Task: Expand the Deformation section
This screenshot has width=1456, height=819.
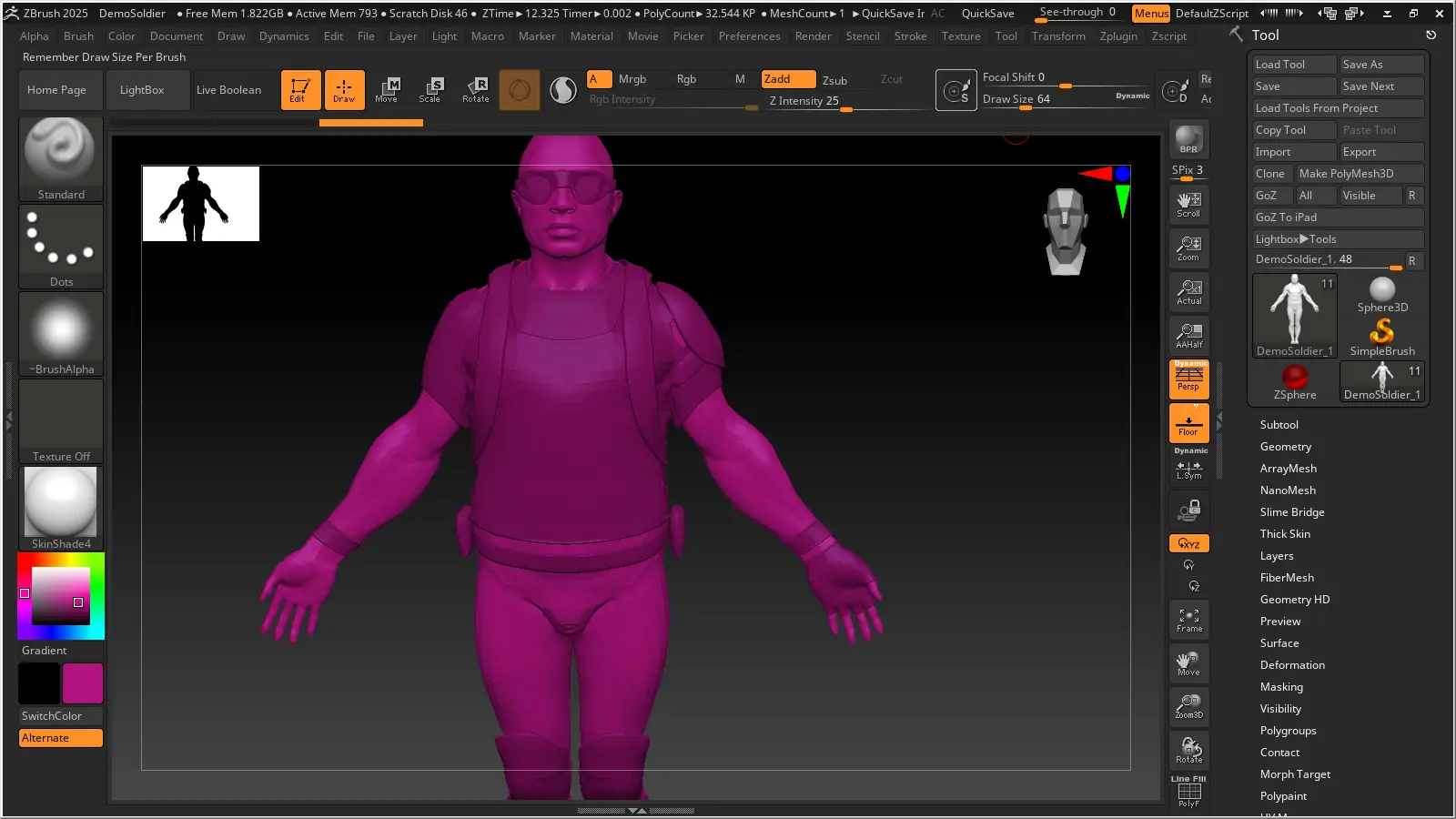Action: click(x=1291, y=665)
